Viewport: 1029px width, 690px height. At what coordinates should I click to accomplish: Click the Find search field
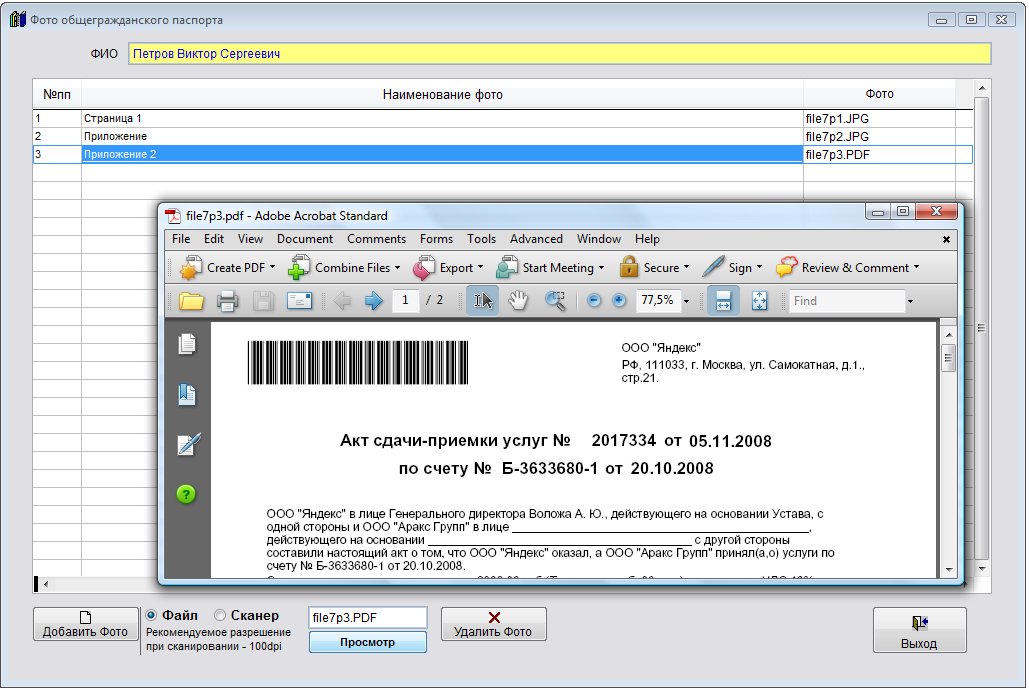click(x=845, y=301)
